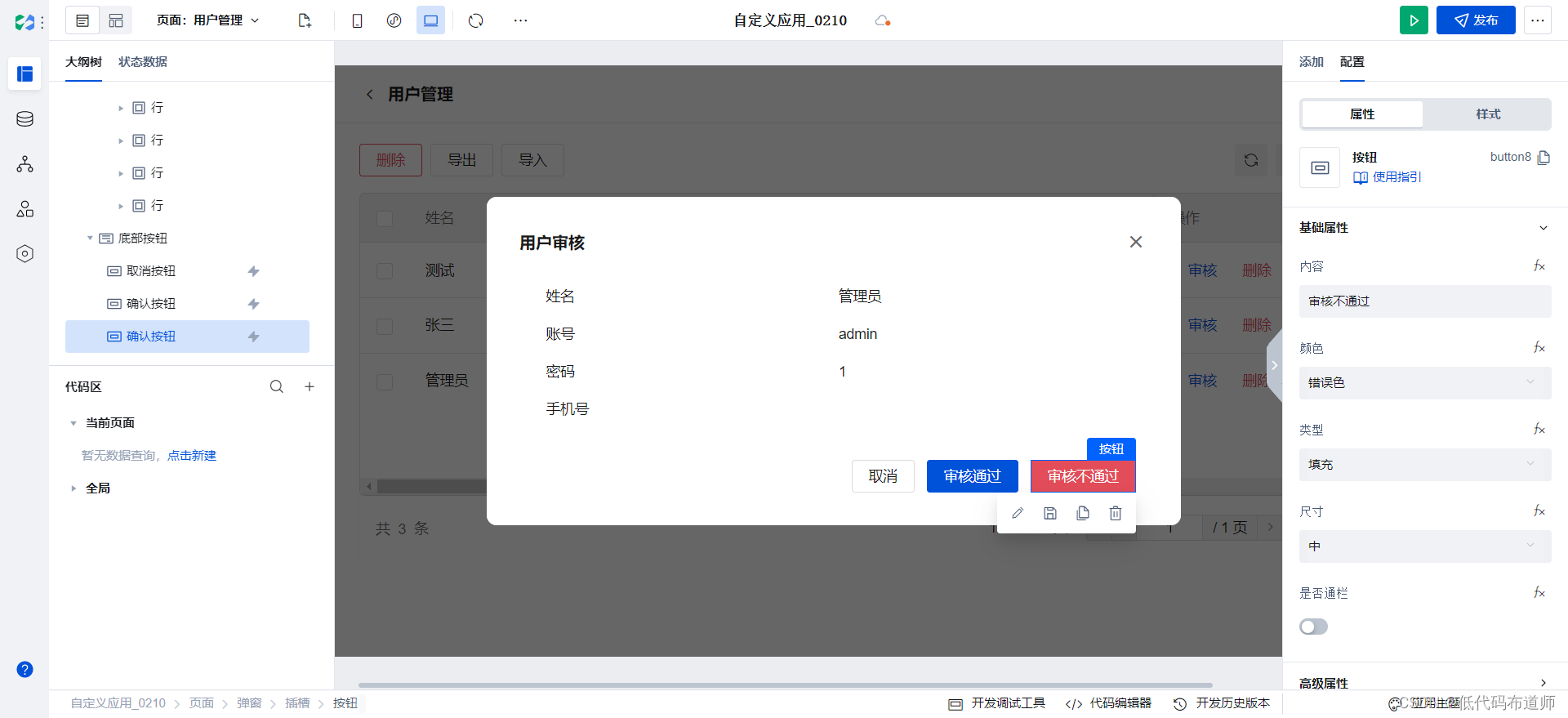Switch to desktop PC preview icon
The image size is (1568, 718).
pyautogui.click(x=430, y=20)
